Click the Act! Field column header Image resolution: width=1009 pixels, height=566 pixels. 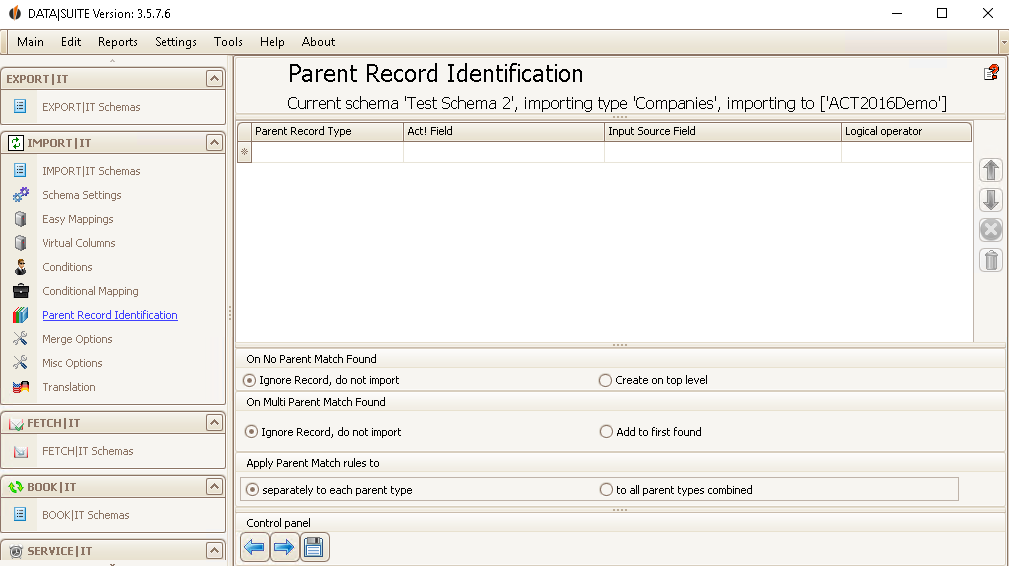(504, 131)
